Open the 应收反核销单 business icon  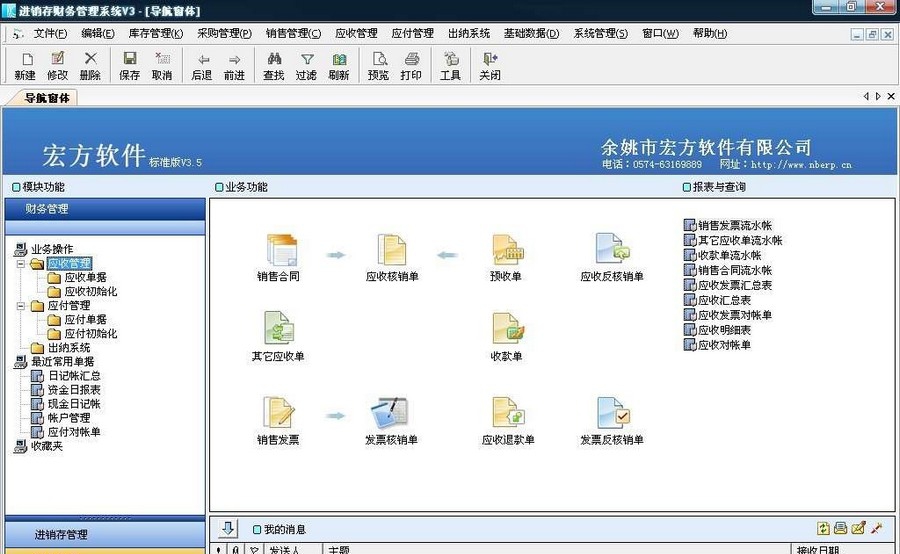point(612,249)
